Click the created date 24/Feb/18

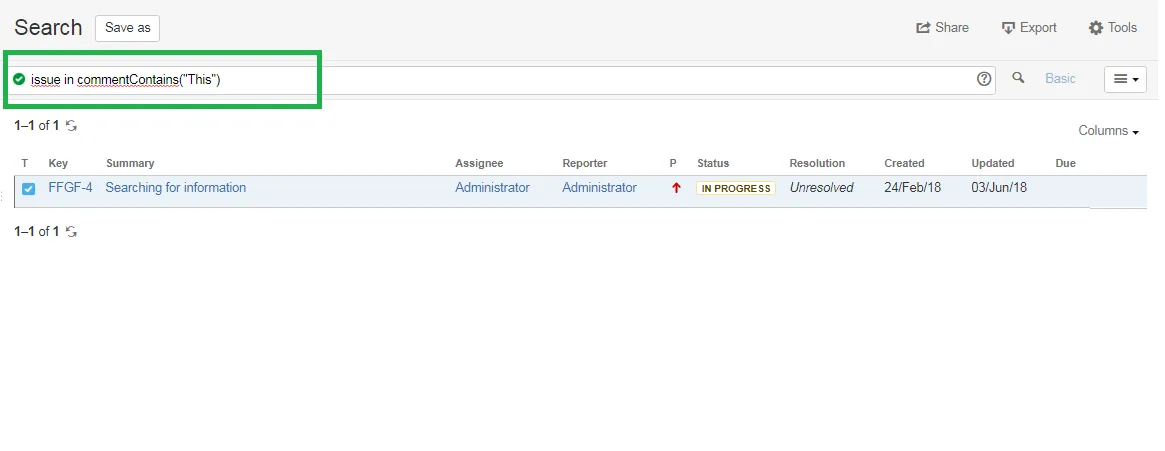pyautogui.click(x=912, y=188)
